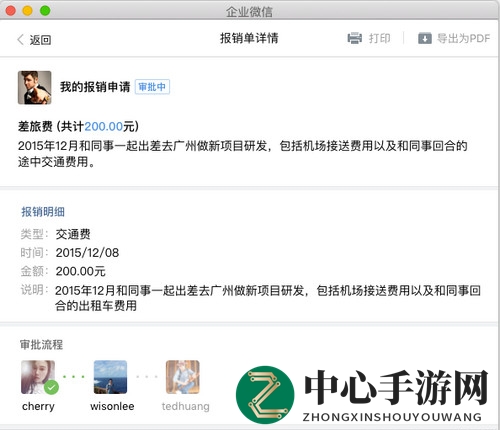Open the applicant's profile avatar
500x430 pixels.
pyautogui.click(x=35, y=87)
